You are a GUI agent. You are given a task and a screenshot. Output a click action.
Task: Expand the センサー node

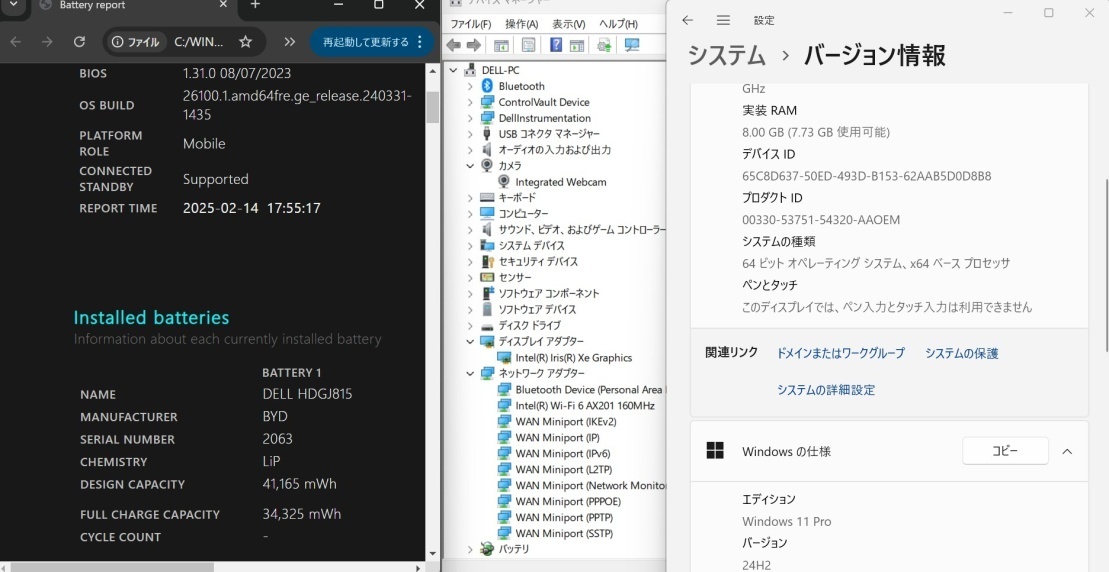[x=470, y=278]
